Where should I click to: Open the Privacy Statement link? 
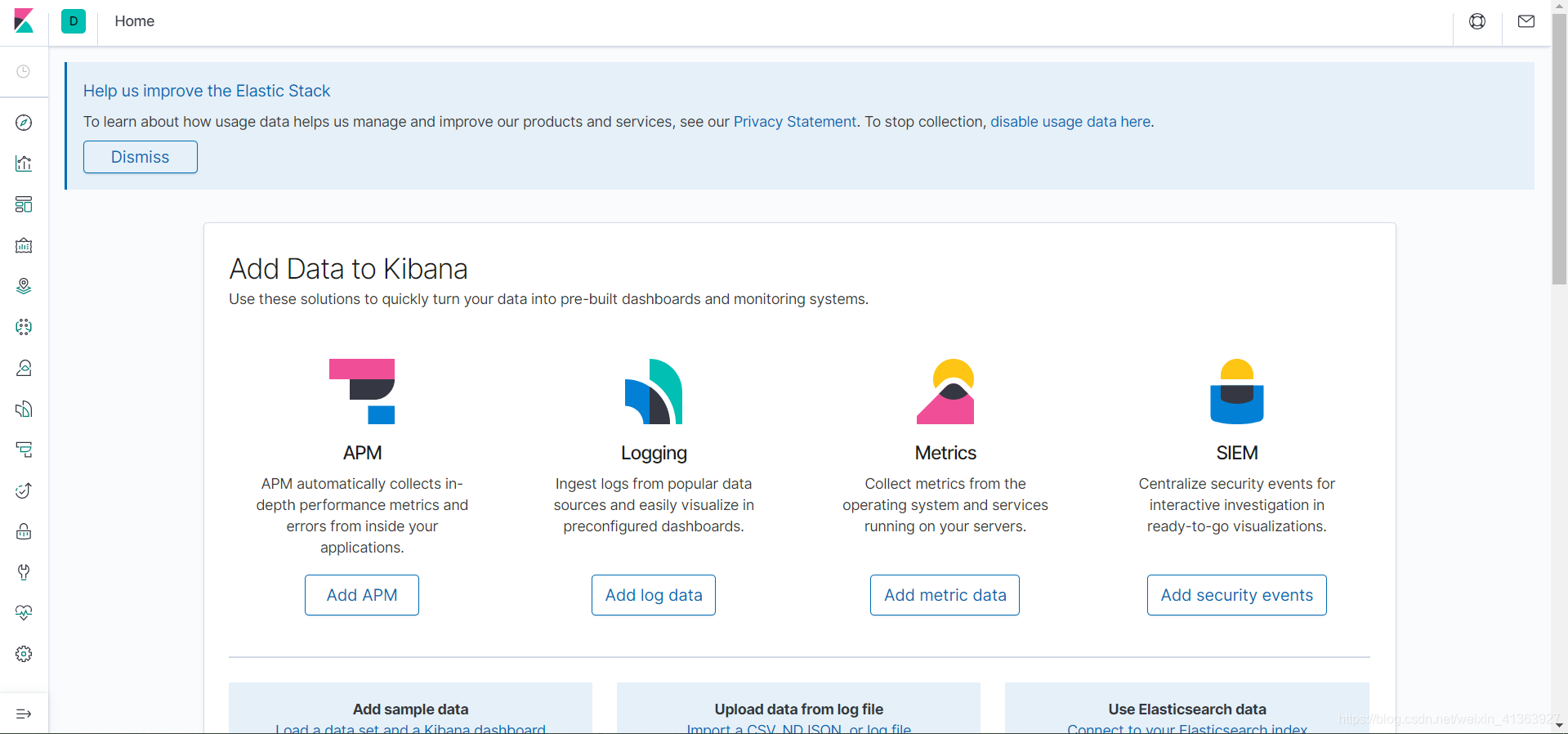pyautogui.click(x=795, y=122)
